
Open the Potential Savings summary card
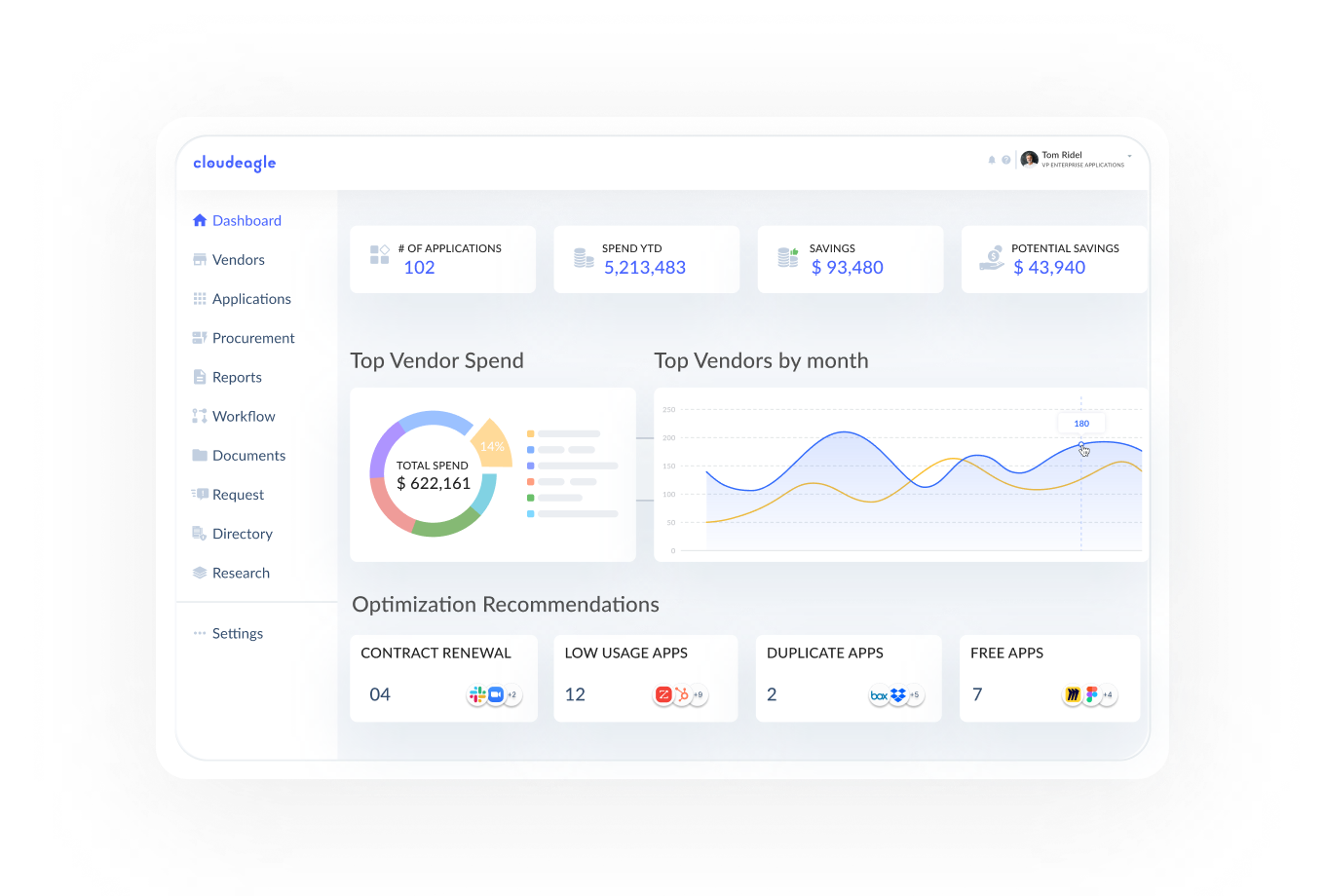pos(1054,259)
